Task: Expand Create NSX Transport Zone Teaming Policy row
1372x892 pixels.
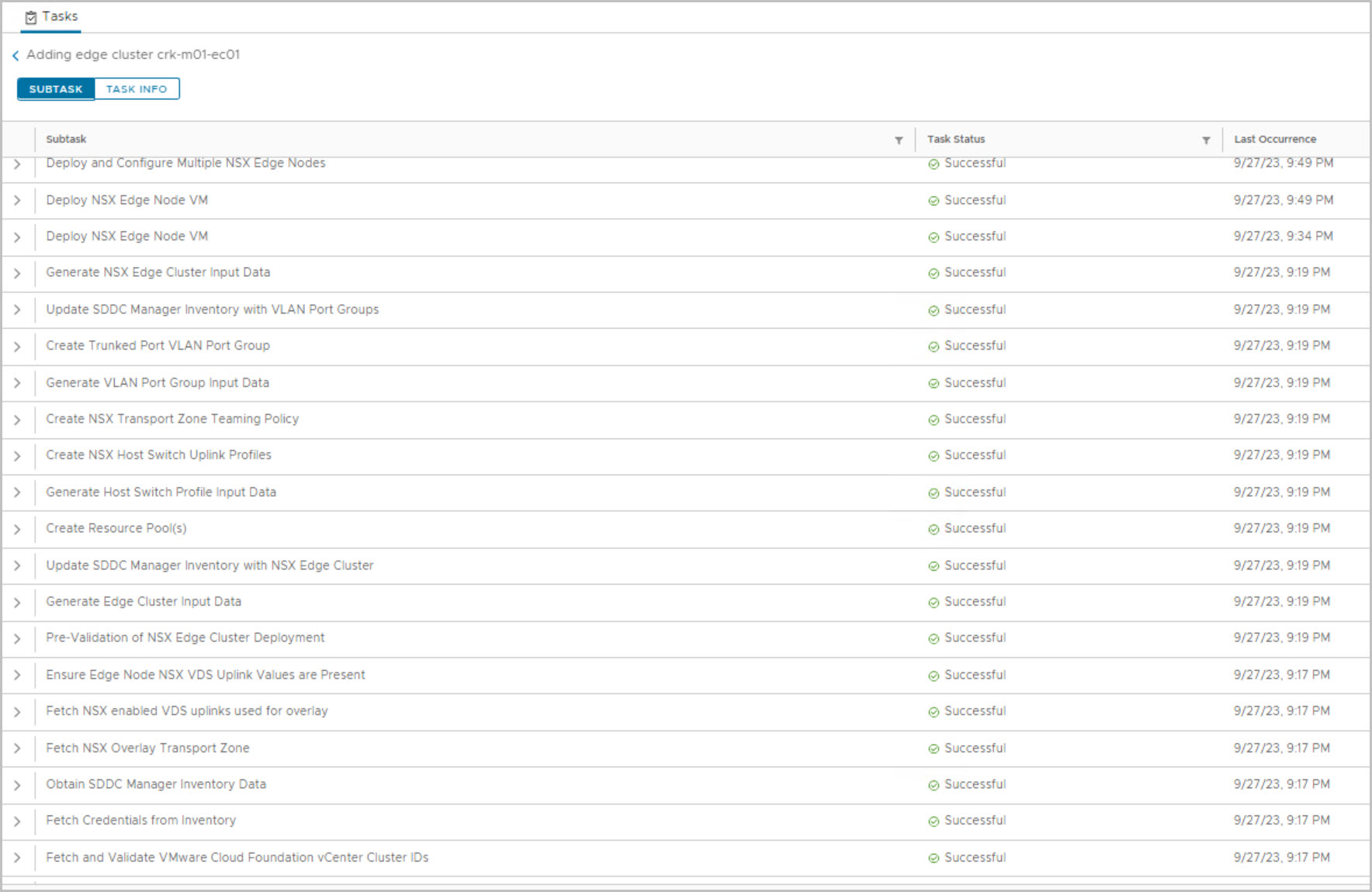Action: coord(17,420)
